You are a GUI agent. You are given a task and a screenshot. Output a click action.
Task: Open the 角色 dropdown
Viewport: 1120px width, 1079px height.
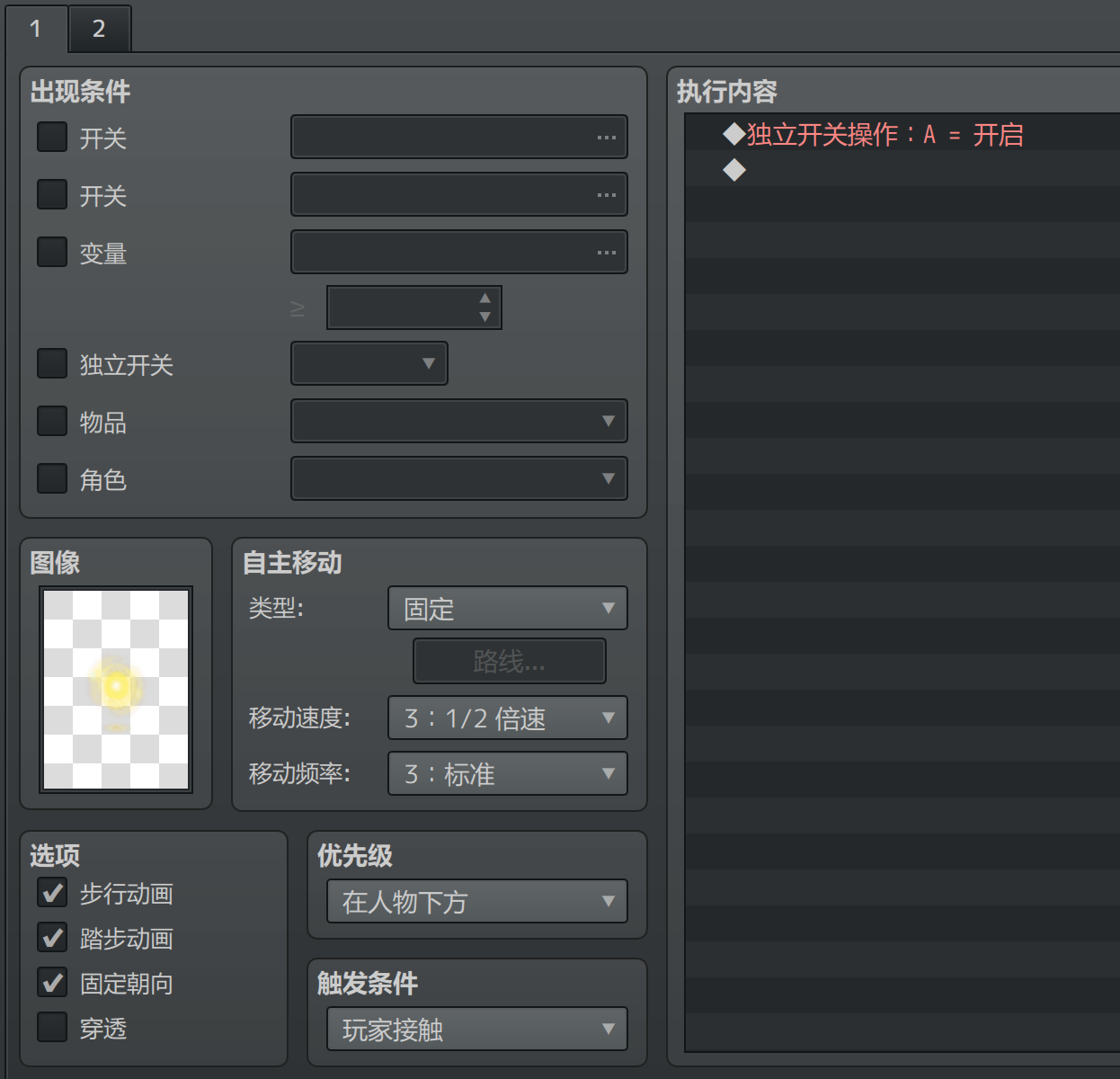459,478
